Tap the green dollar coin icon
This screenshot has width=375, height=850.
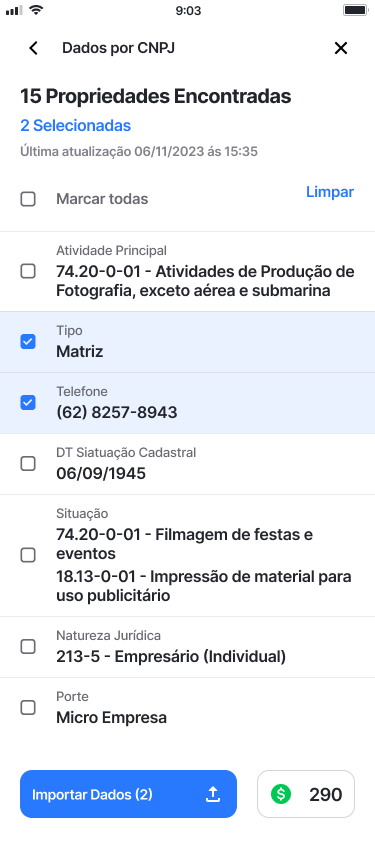pos(281,794)
